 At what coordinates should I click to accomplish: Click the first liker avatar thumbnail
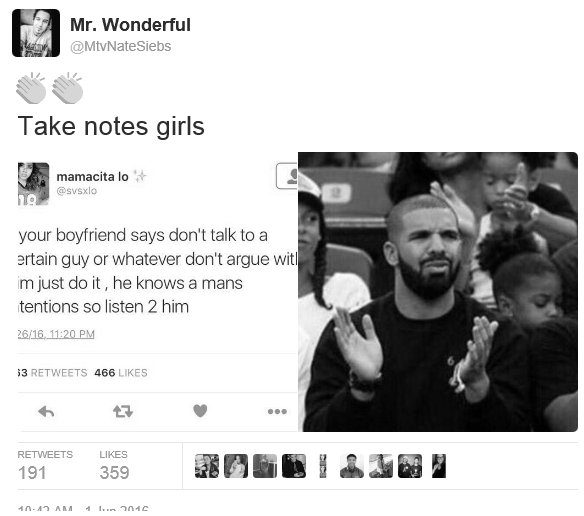207,466
